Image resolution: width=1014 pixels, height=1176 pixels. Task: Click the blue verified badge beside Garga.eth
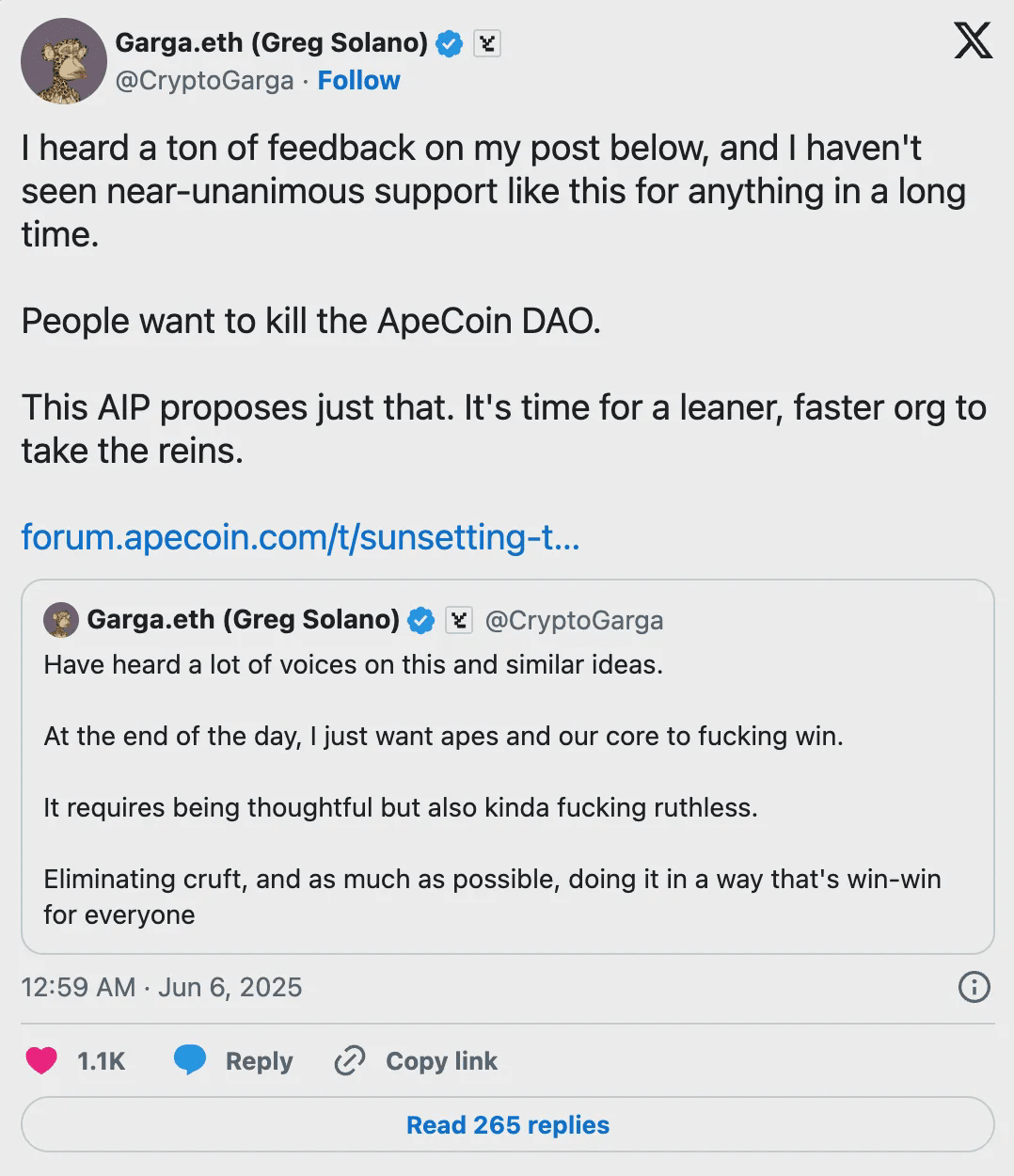tap(450, 43)
